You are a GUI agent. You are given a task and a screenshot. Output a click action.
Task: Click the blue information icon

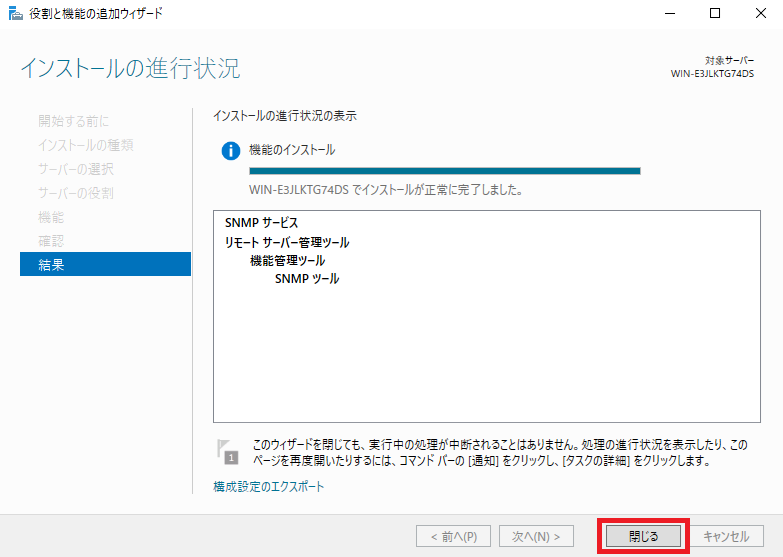pos(231,150)
